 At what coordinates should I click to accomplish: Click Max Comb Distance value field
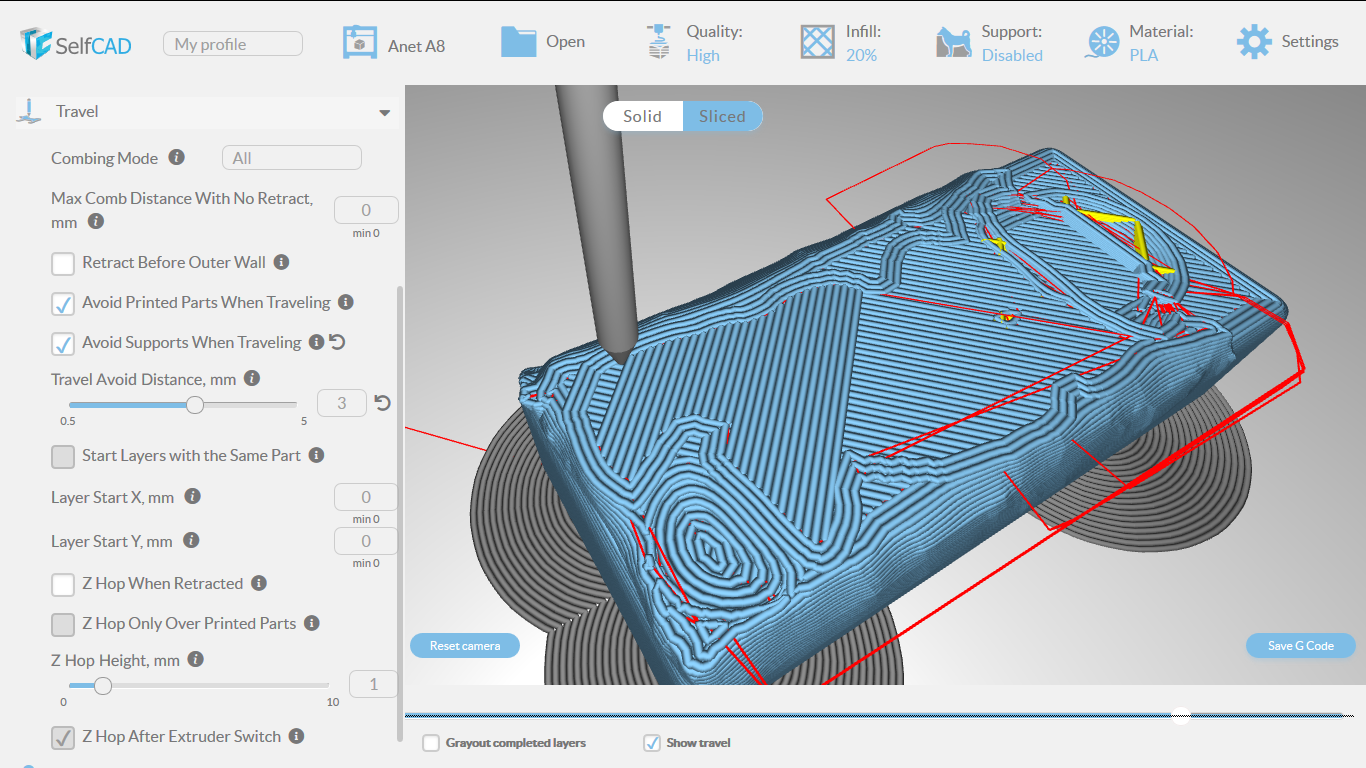point(366,210)
